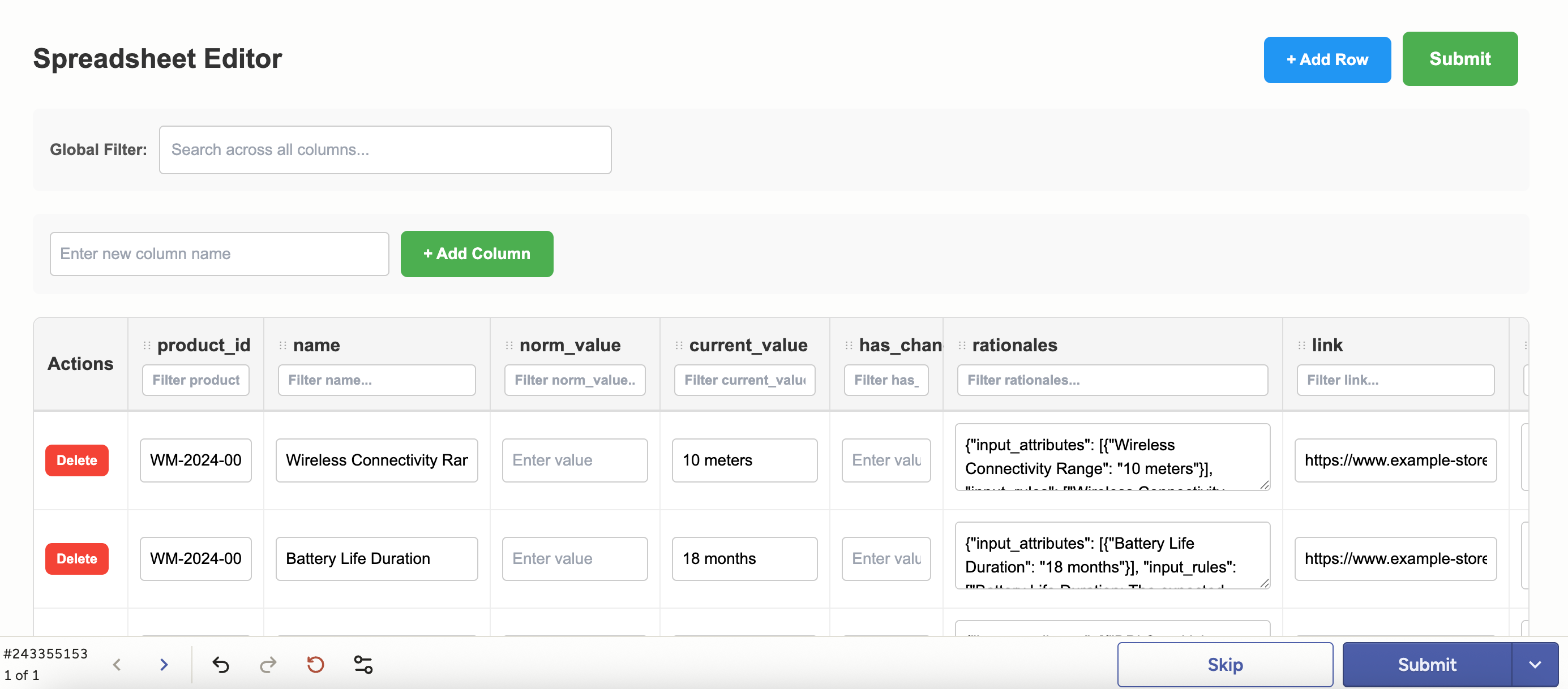Delete the Battery Life Duration row
The height and width of the screenshot is (689, 1568).
(x=76, y=558)
